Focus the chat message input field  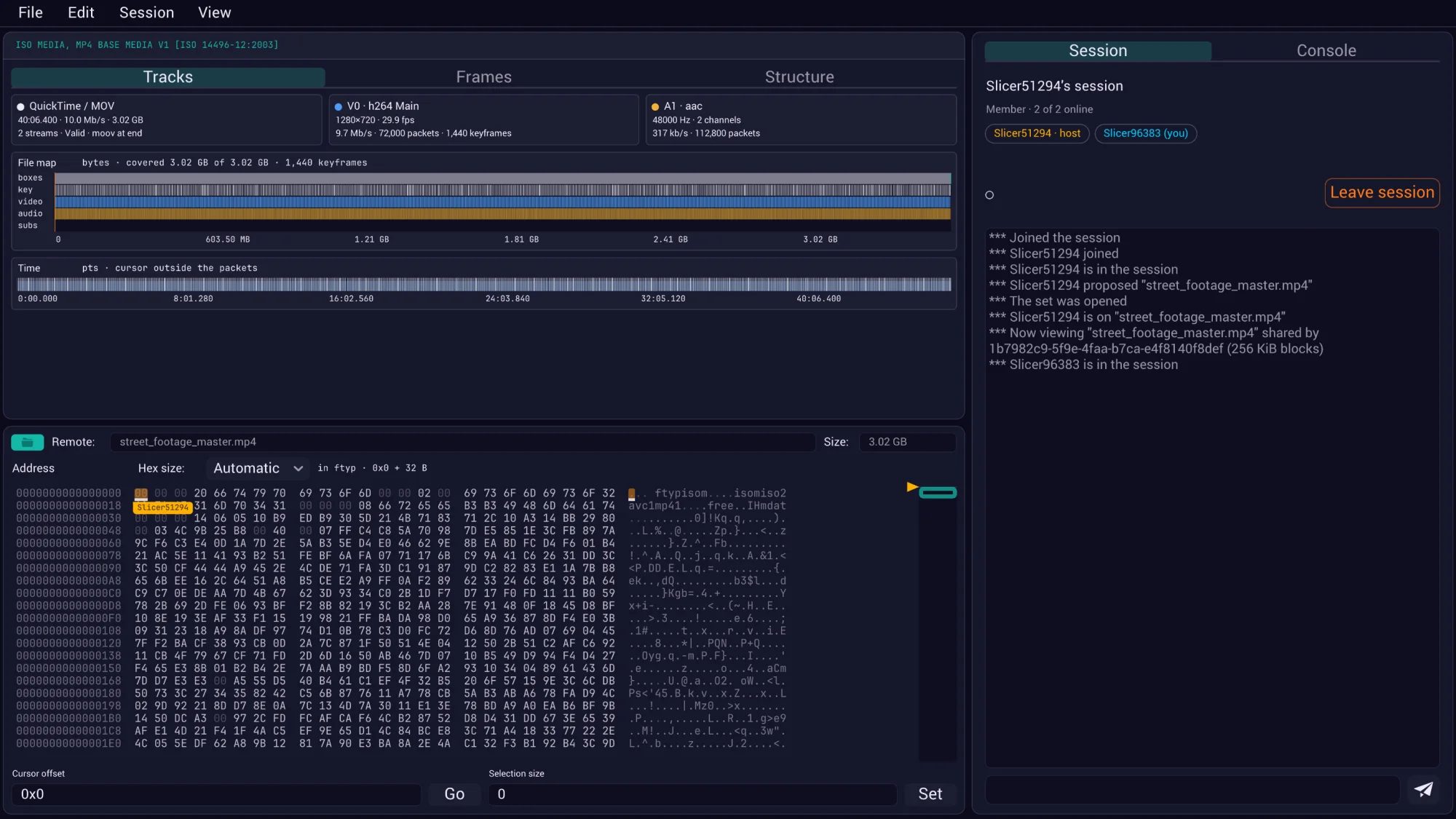pos(1192,790)
